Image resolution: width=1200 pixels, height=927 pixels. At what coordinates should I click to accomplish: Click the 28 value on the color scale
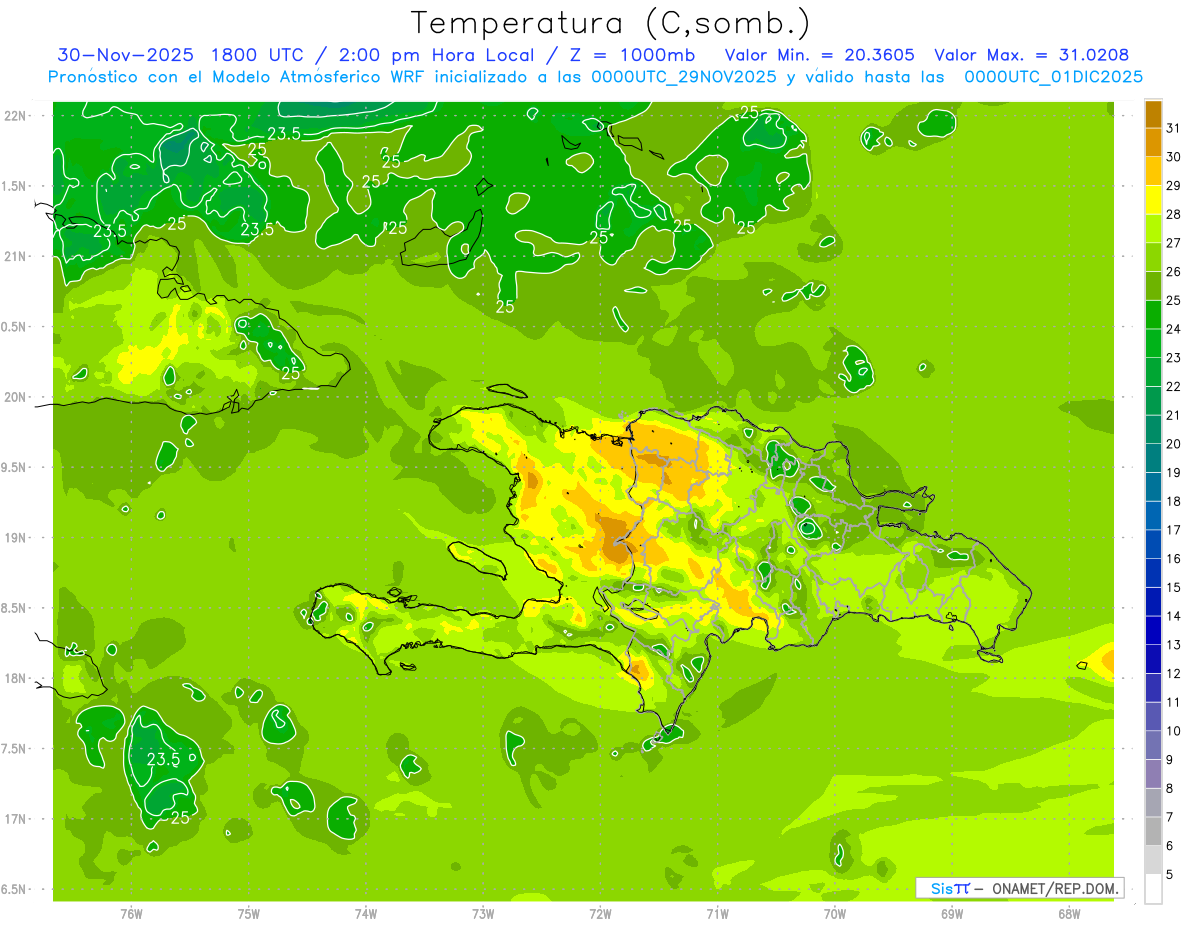click(1174, 214)
